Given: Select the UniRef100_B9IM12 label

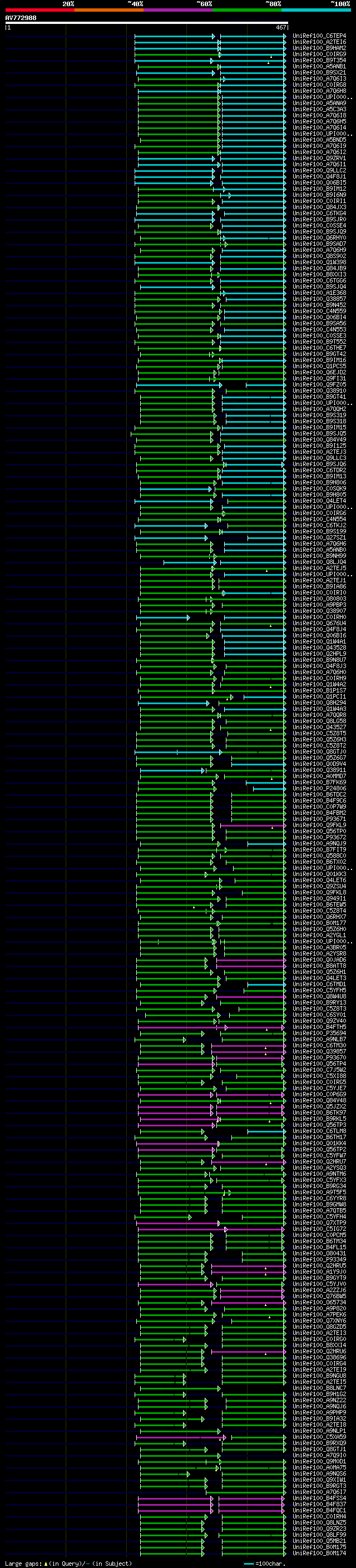Looking at the screenshot, I should point(319,189).
